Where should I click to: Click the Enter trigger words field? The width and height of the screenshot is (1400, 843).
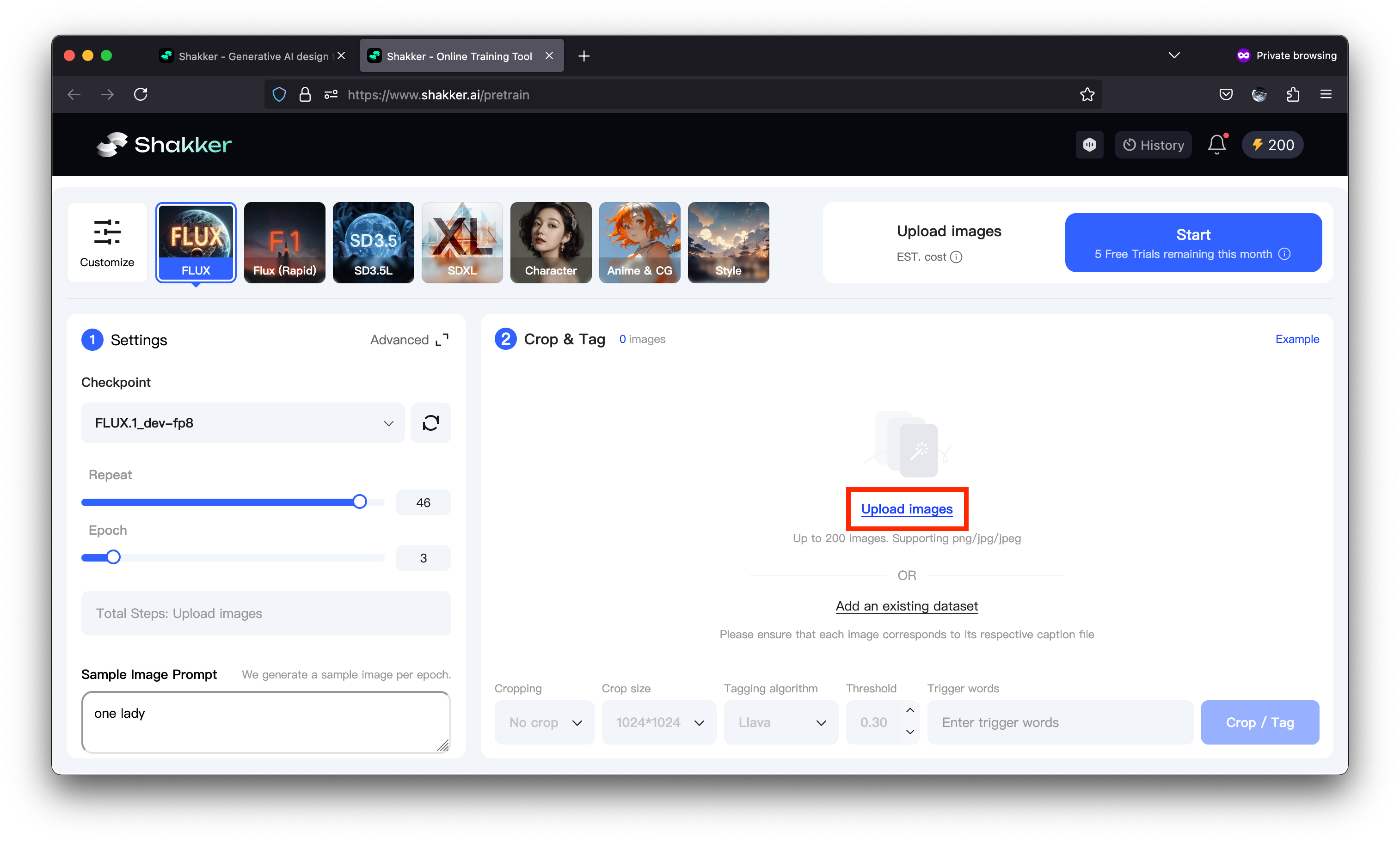[1060, 722]
